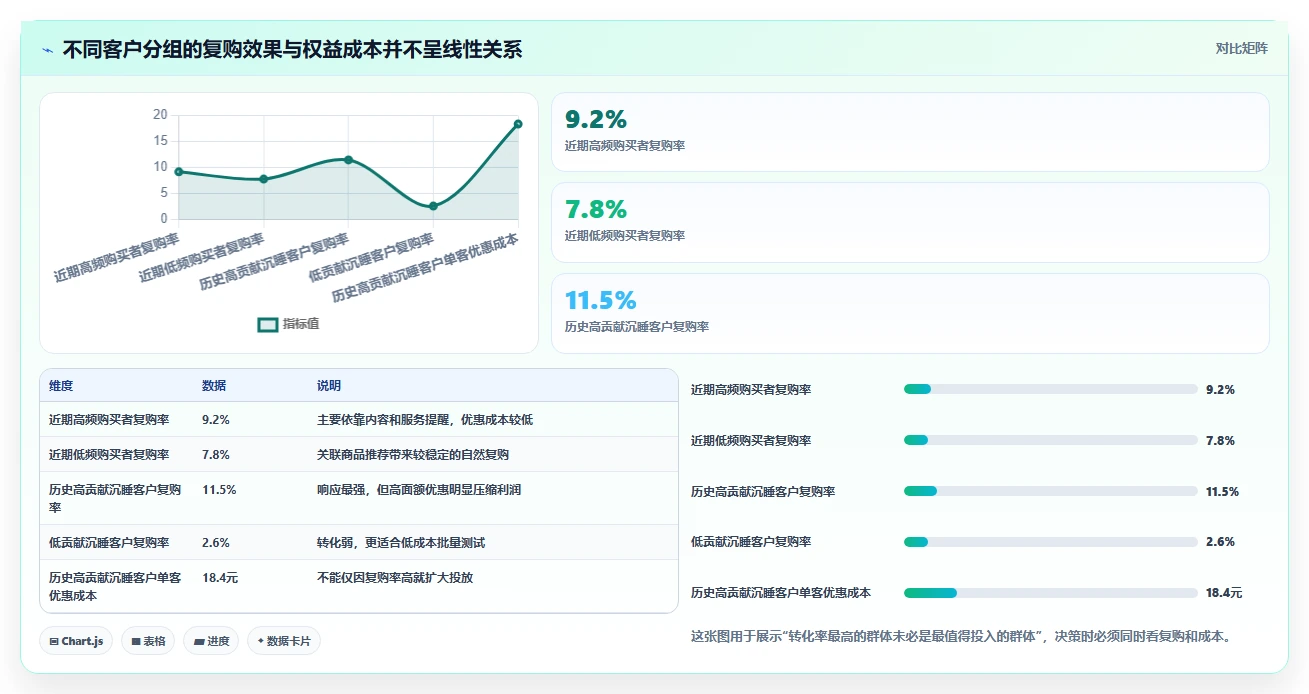Screen dimensions: 1309x694
Task: Click the 近期低频购买者复购率 card label
Action: tap(625, 236)
